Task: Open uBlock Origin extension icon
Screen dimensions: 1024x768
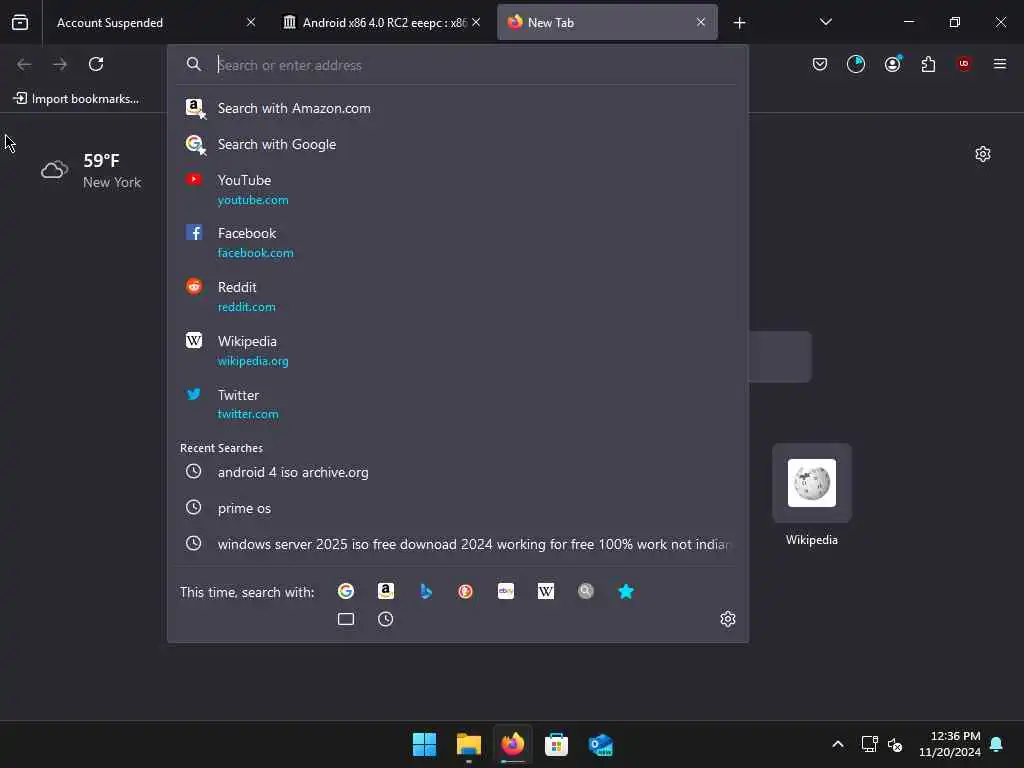Action: [x=964, y=64]
